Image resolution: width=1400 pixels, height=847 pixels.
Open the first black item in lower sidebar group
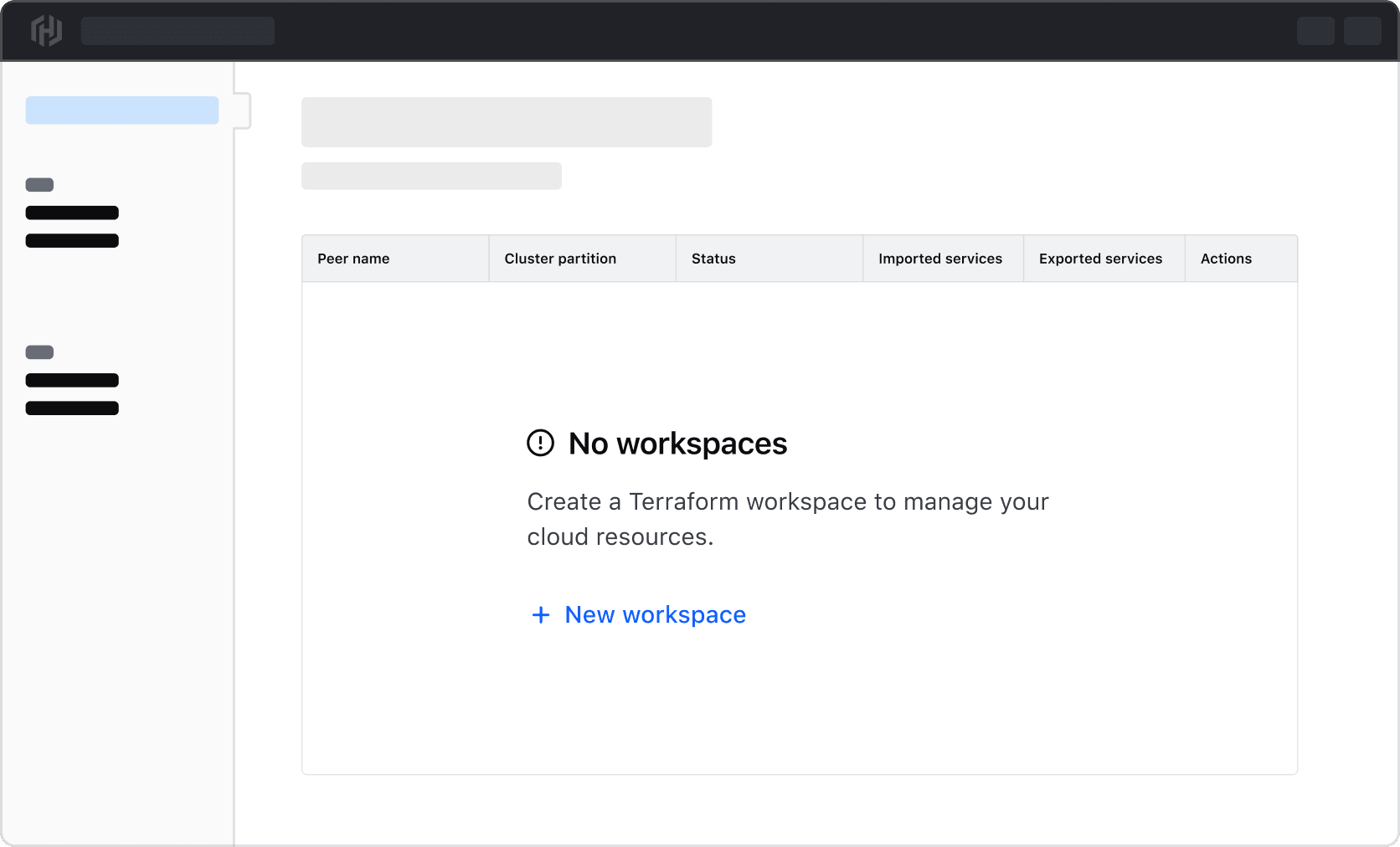[72, 380]
